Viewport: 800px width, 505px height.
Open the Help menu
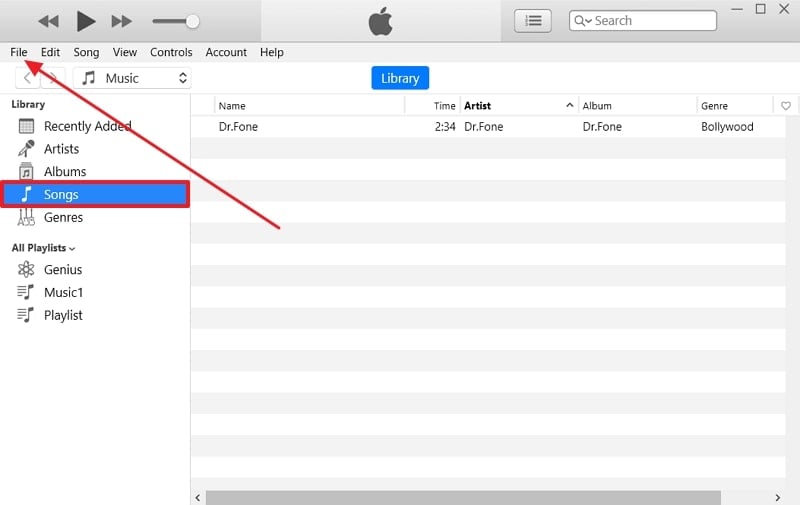click(271, 52)
